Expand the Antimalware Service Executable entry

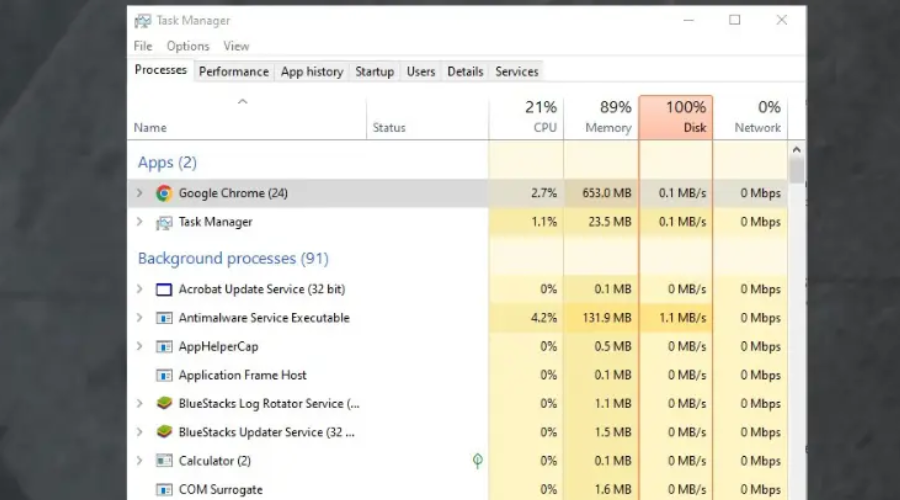140,318
